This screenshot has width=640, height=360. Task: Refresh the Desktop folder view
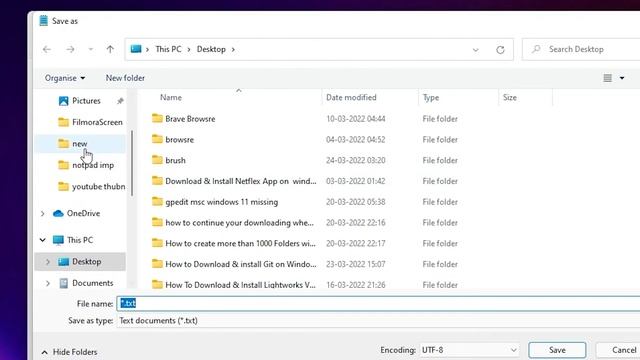500,50
